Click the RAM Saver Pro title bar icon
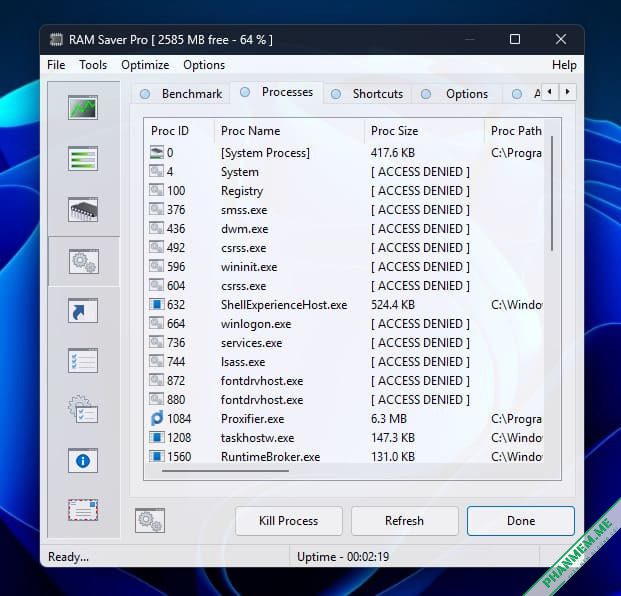This screenshot has height=596, width=621. pos(56,40)
